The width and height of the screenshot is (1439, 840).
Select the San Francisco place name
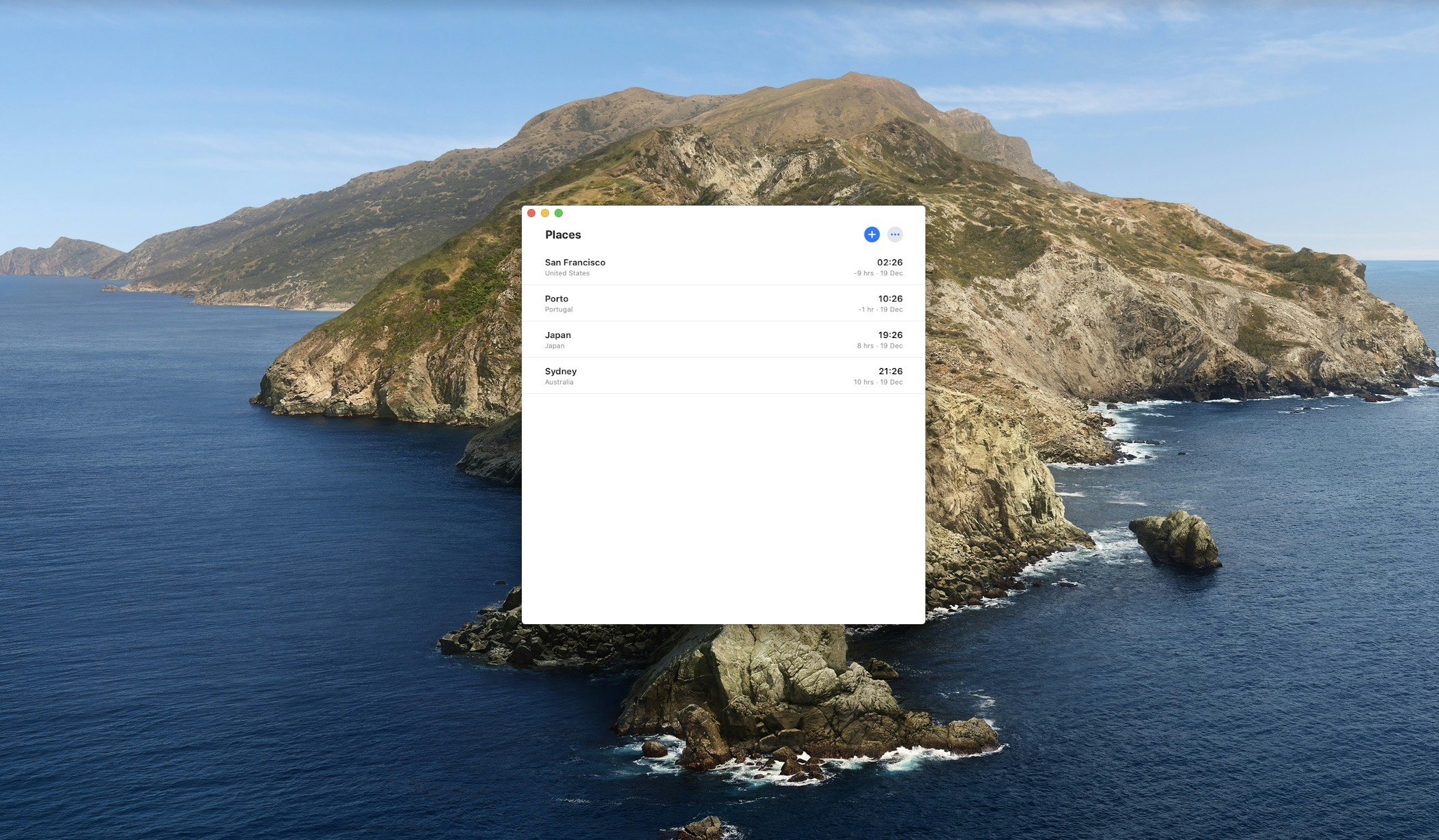tap(574, 262)
